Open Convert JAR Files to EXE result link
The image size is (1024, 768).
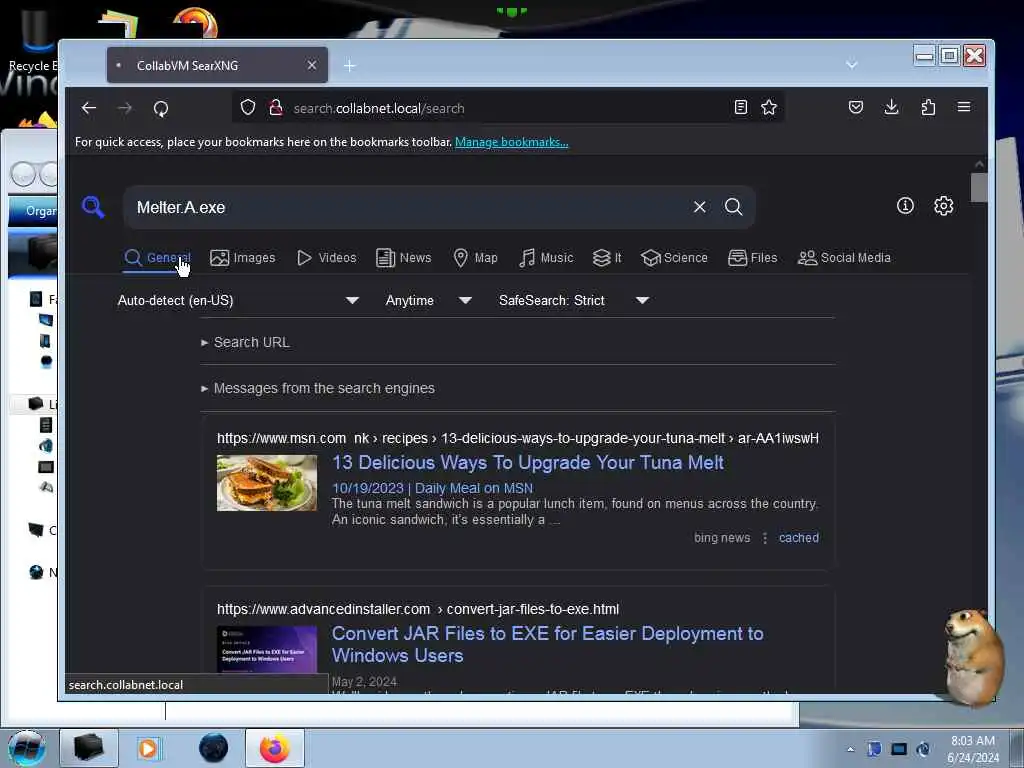pos(547,644)
